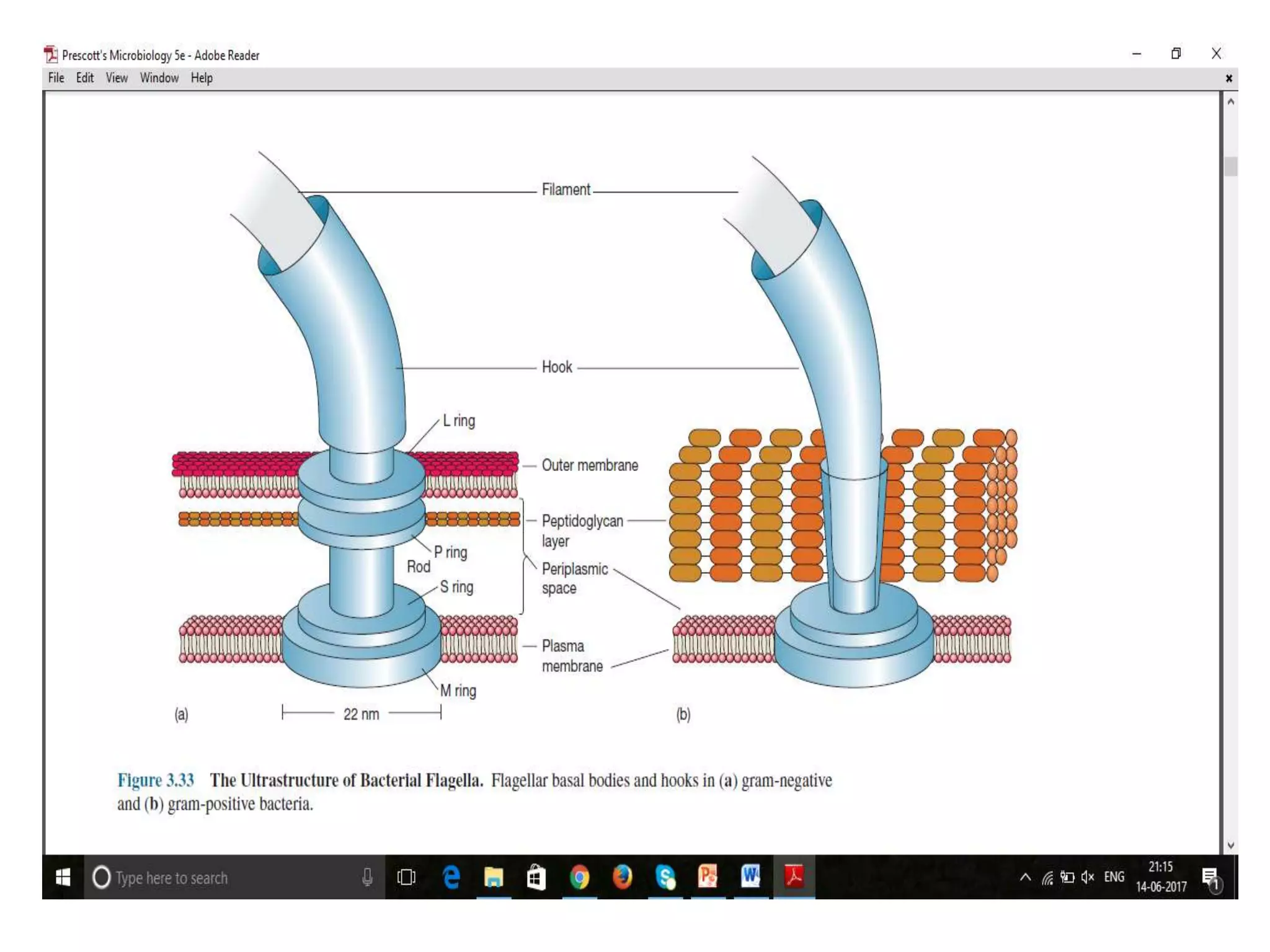The width and height of the screenshot is (1270, 952).
Task: Open the Window menu
Action: coord(159,78)
